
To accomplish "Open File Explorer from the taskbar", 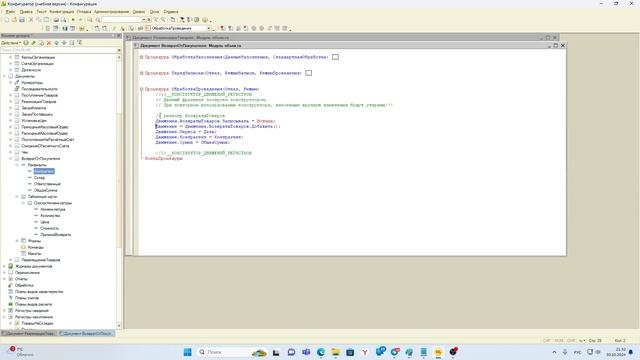I will pos(336,352).
